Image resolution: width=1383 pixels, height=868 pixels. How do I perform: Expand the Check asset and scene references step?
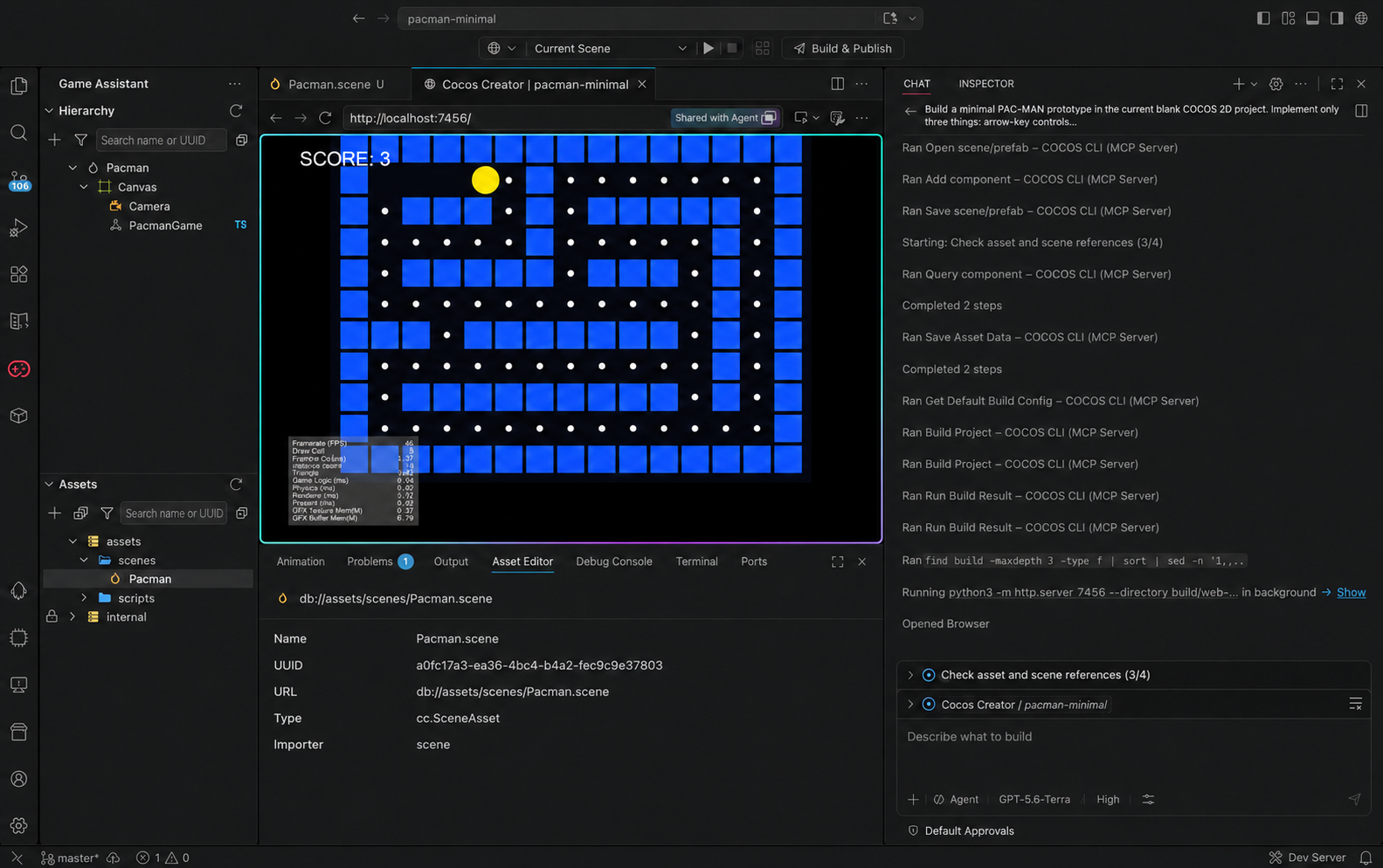click(x=910, y=675)
